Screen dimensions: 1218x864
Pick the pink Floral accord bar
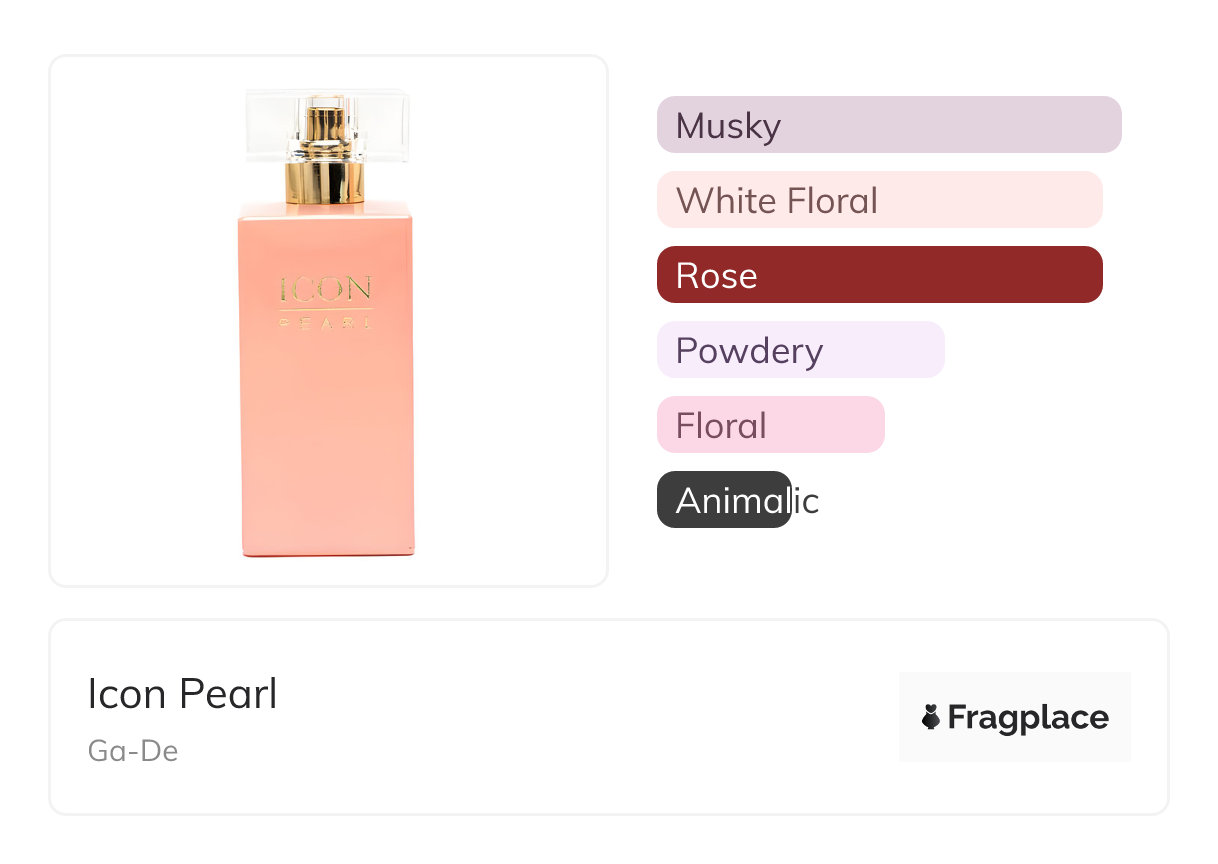770,425
